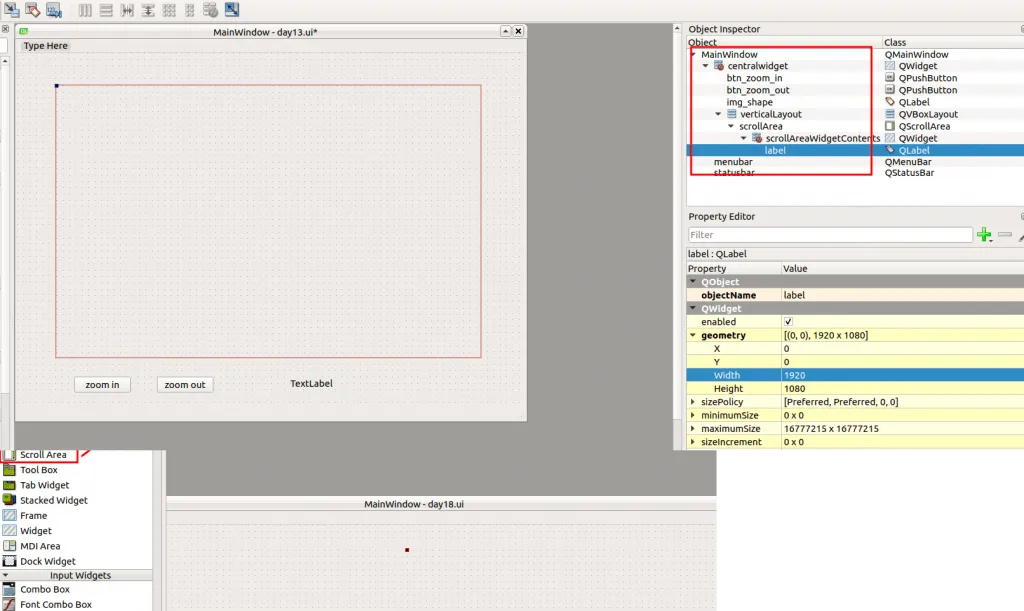
Task: Click the Lay Out in Grid icon
Action: tap(169, 10)
